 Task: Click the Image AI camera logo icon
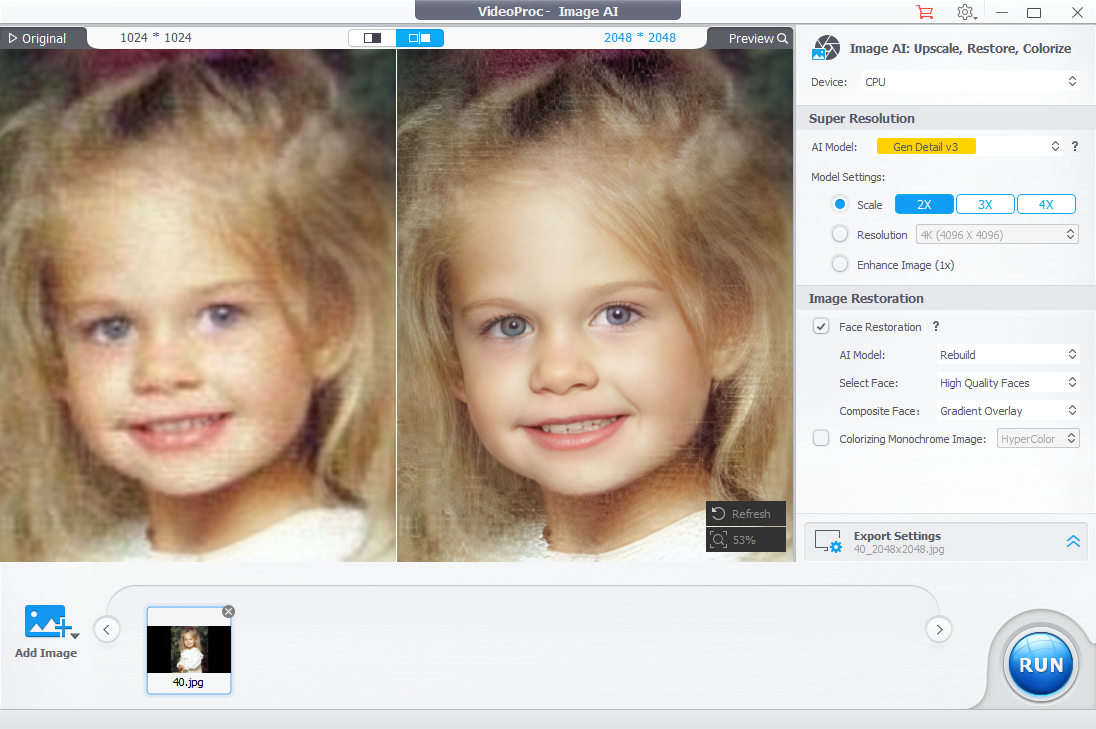click(826, 48)
